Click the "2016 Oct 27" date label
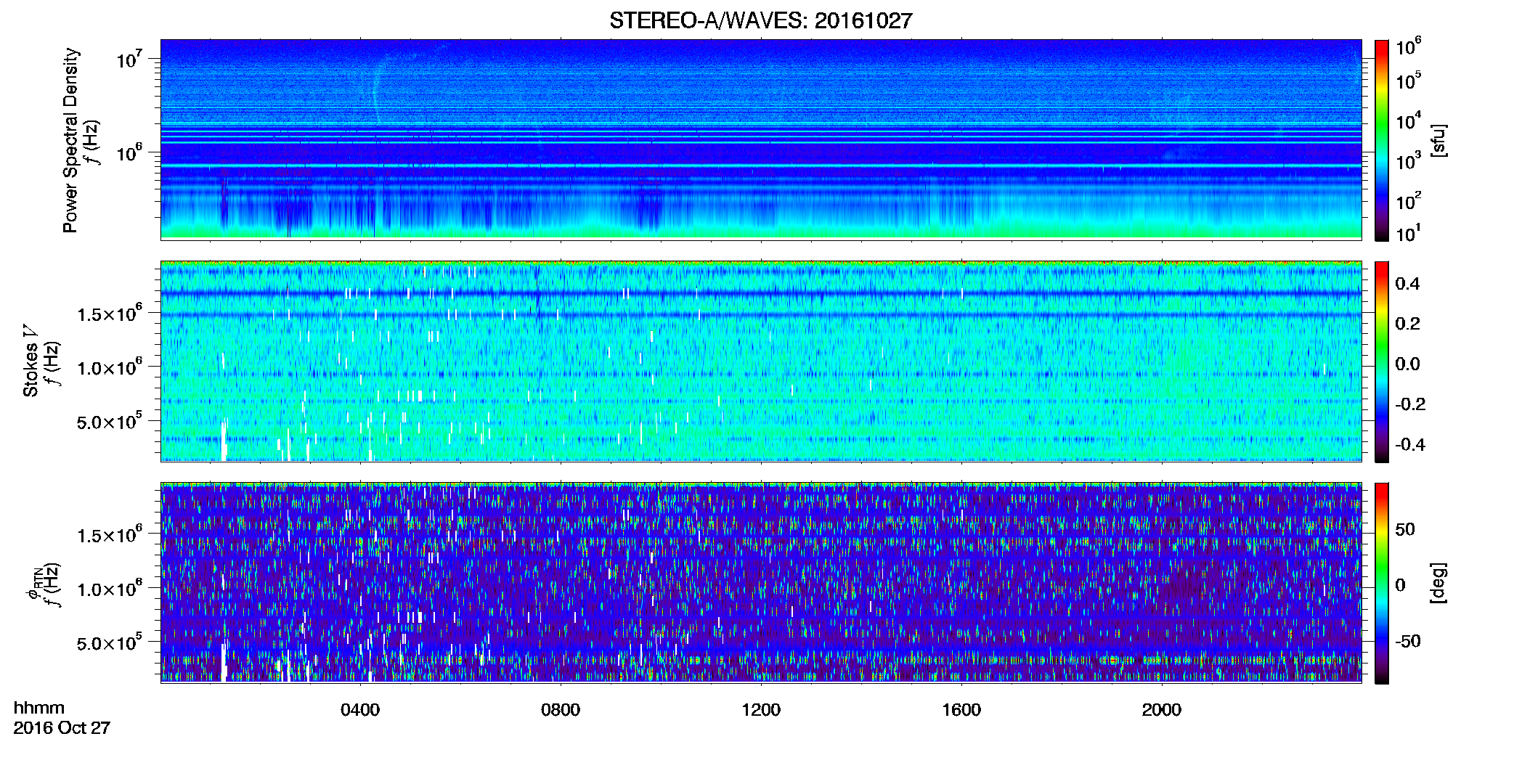The width and height of the screenshot is (1522, 784). tap(62, 728)
